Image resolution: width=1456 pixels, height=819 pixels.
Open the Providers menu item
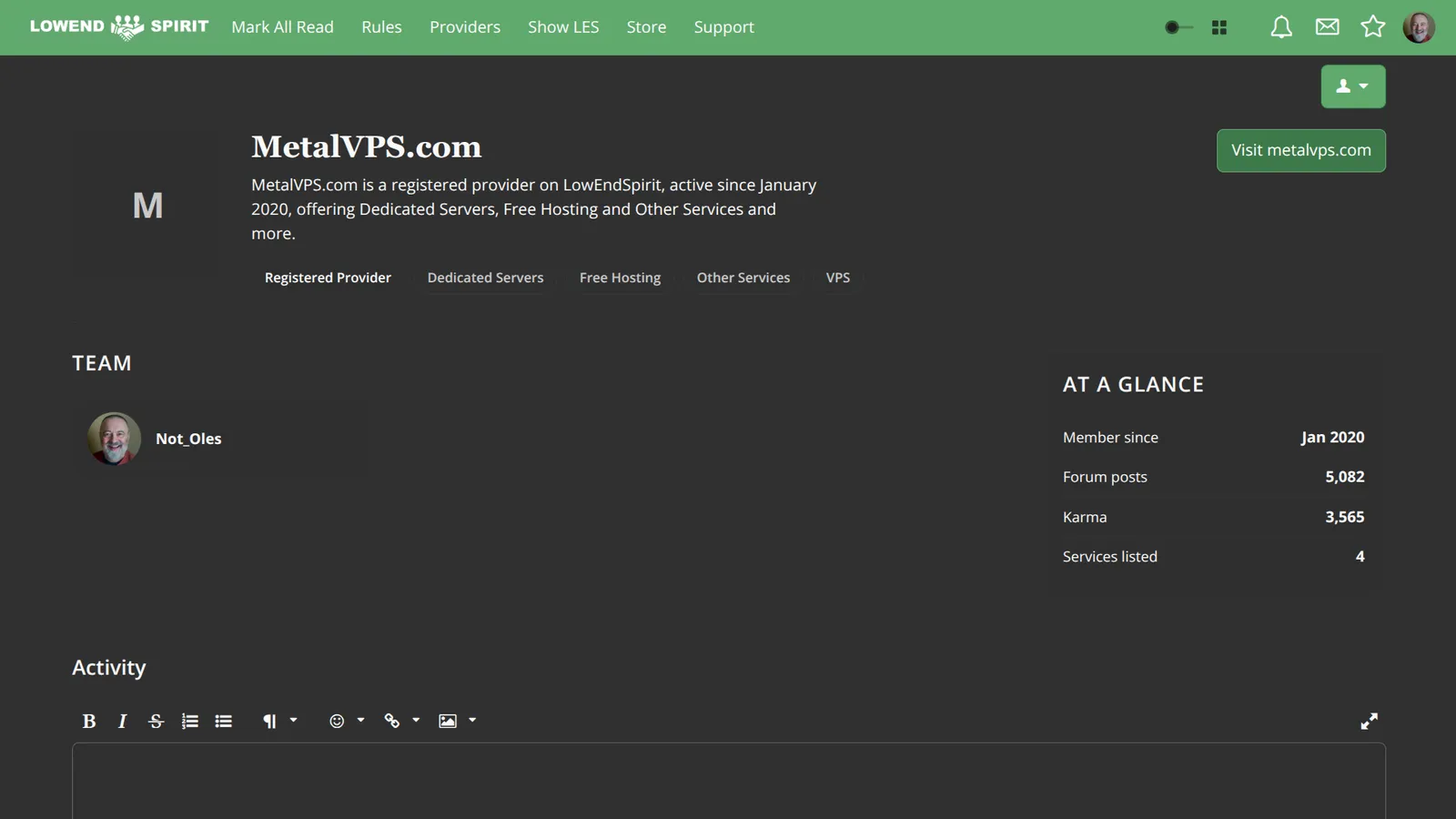tap(465, 27)
